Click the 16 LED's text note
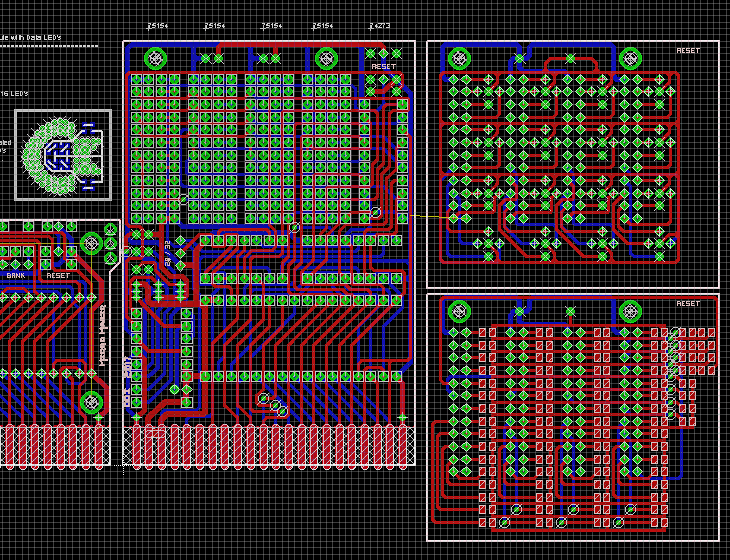The width and height of the screenshot is (730, 560). [14, 94]
